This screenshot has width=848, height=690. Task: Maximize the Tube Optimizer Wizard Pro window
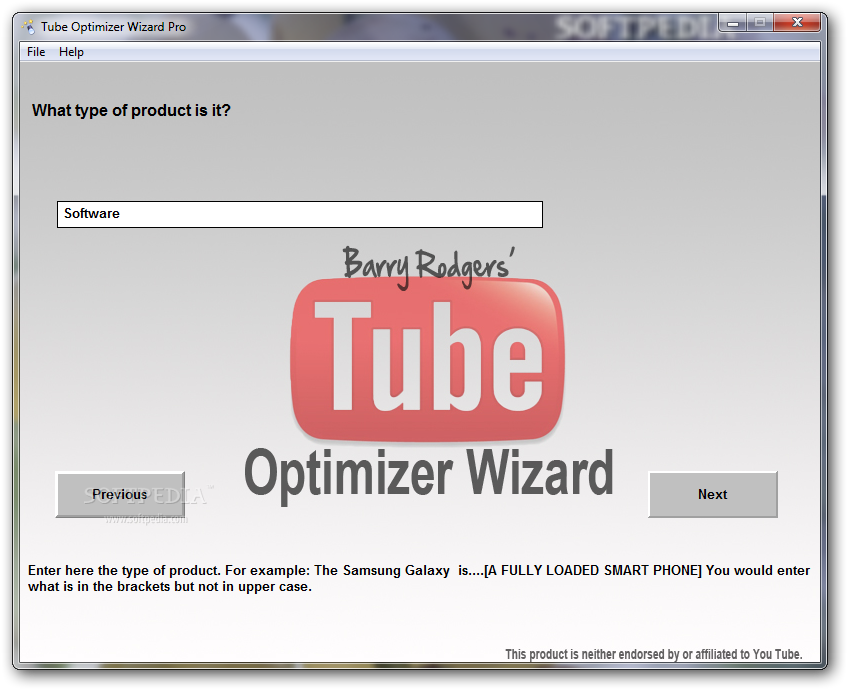click(760, 23)
